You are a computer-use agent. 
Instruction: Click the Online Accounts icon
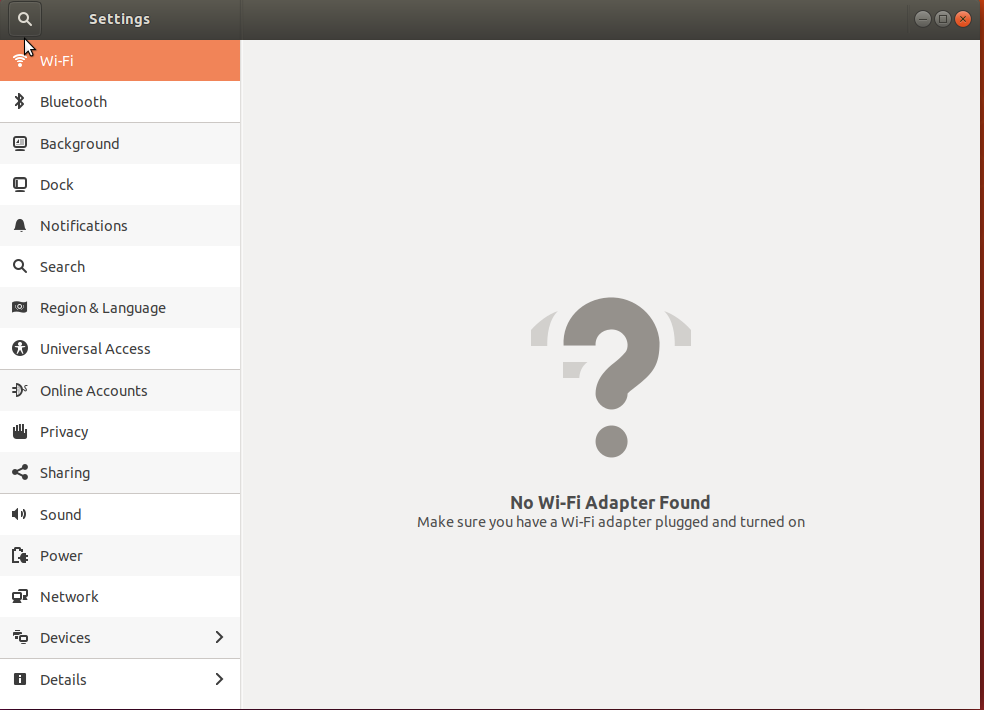(x=20, y=390)
